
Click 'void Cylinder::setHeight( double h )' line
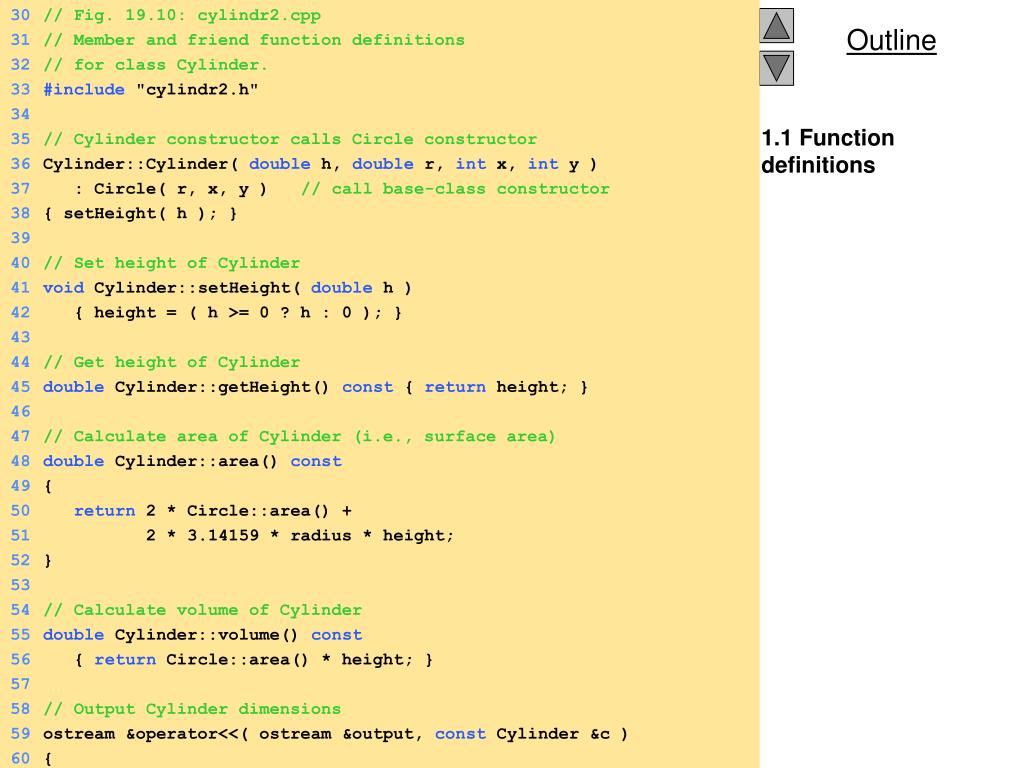(x=227, y=288)
